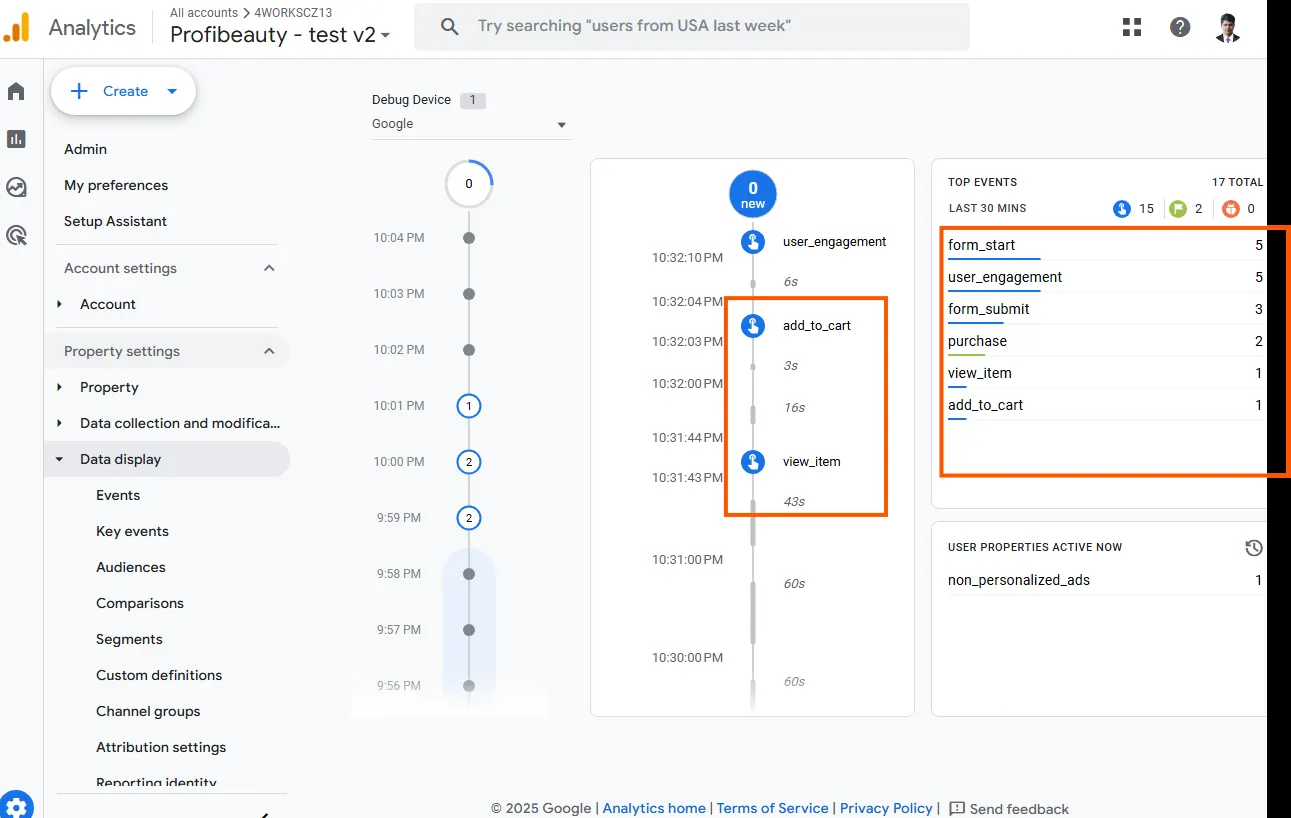Screen dimensions: 1291x818
Task: Open the Admin gear icon at bottom left
Action: coord(17,805)
